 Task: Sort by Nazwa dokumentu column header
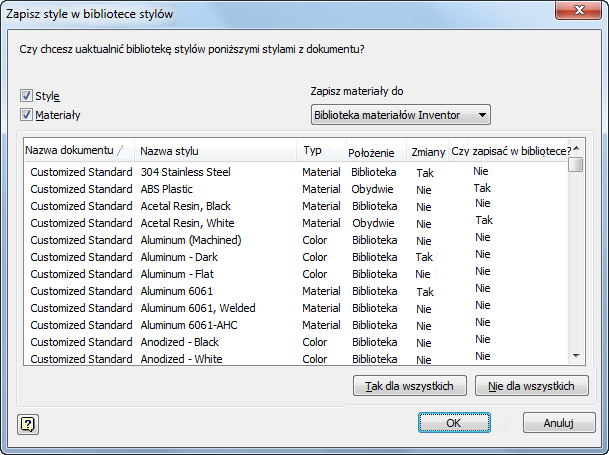pyautogui.click(x=77, y=151)
